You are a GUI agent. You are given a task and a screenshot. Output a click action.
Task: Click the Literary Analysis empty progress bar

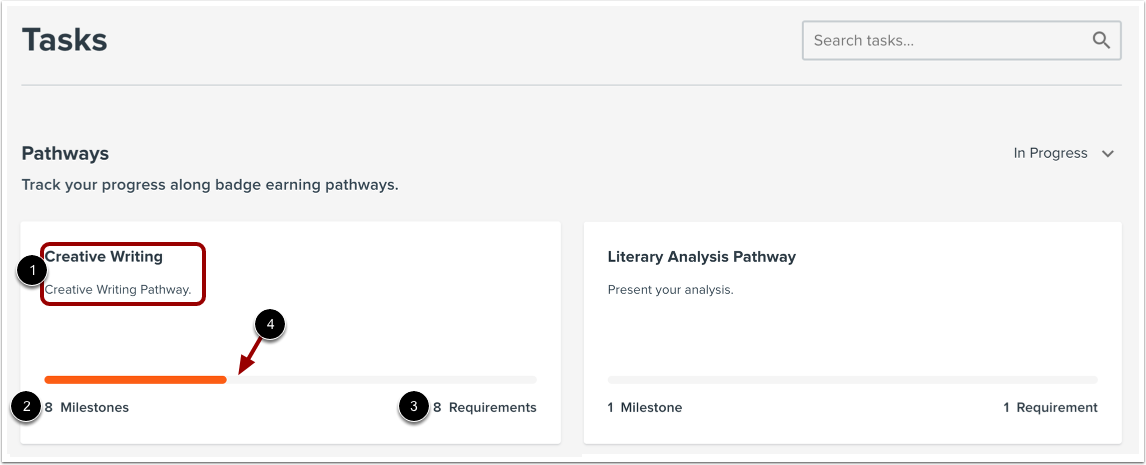(852, 380)
